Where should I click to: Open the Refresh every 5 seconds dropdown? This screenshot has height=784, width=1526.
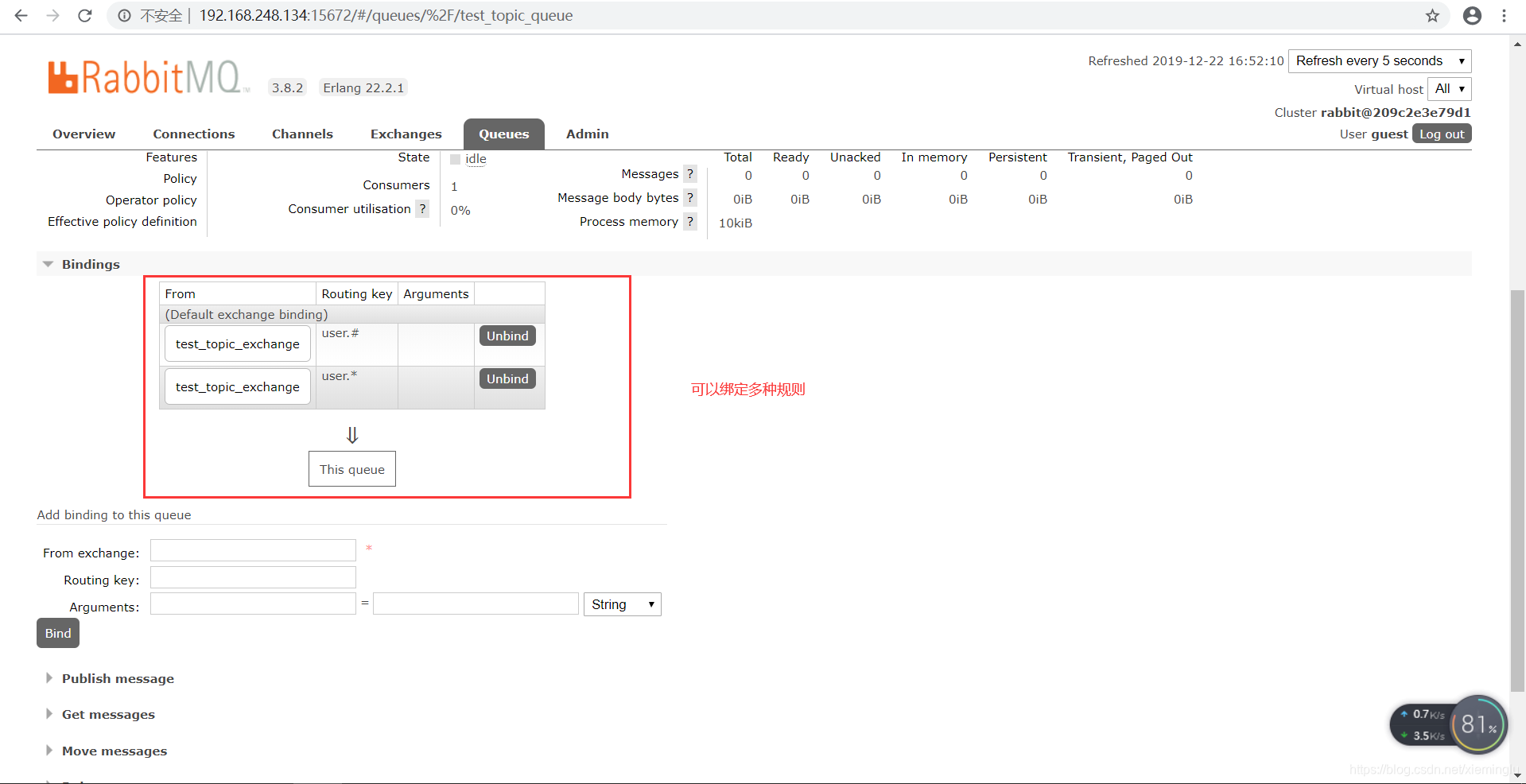click(x=1380, y=61)
